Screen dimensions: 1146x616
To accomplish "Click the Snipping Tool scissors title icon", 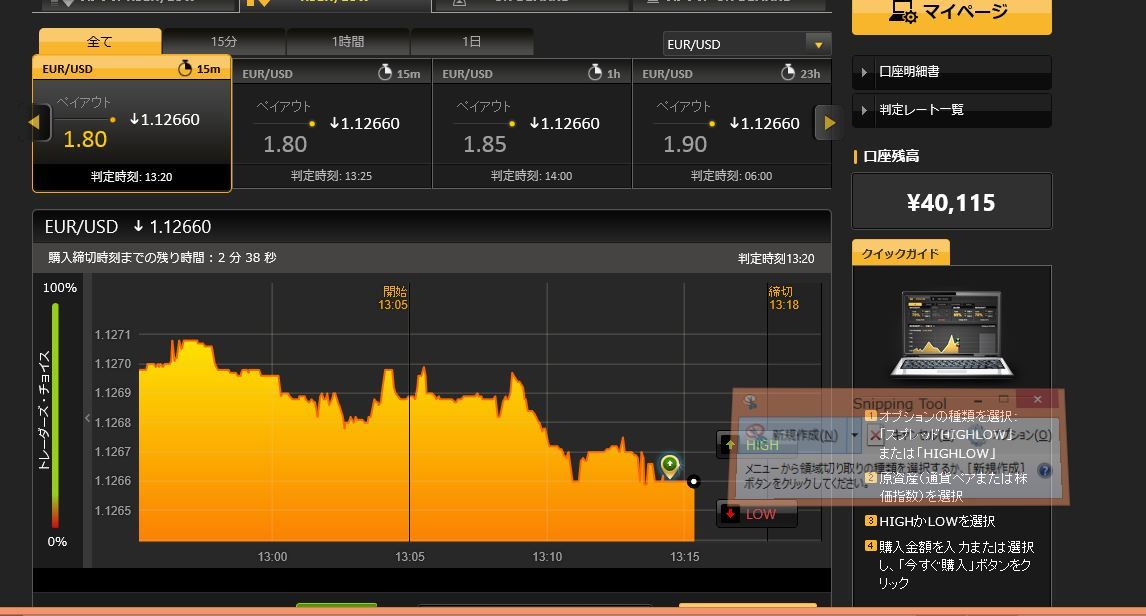I will tap(750, 401).
